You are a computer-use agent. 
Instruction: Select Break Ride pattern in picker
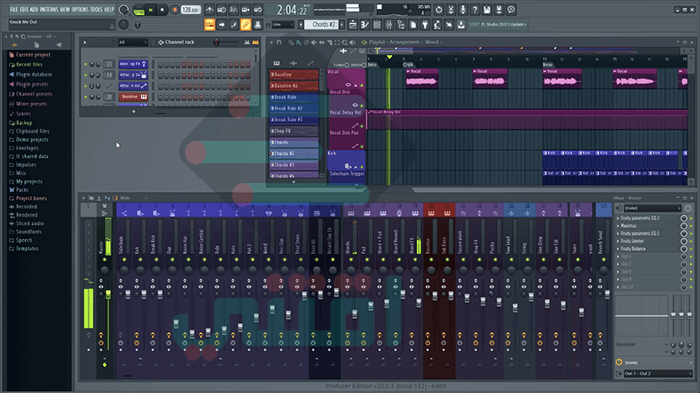tap(294, 97)
